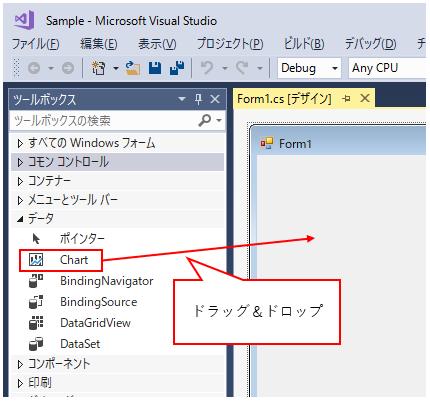This screenshot has width=430, height=401.
Task: Select the ポインター pointer tool icon
Action: tap(36, 239)
